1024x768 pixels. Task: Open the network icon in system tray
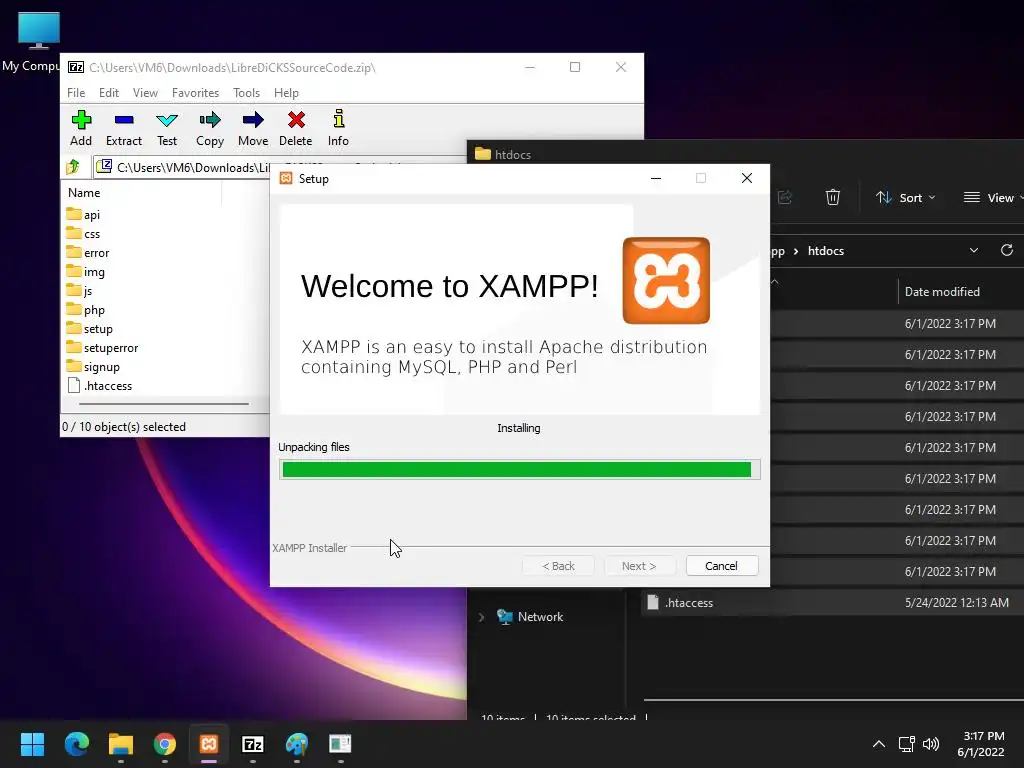(x=906, y=744)
